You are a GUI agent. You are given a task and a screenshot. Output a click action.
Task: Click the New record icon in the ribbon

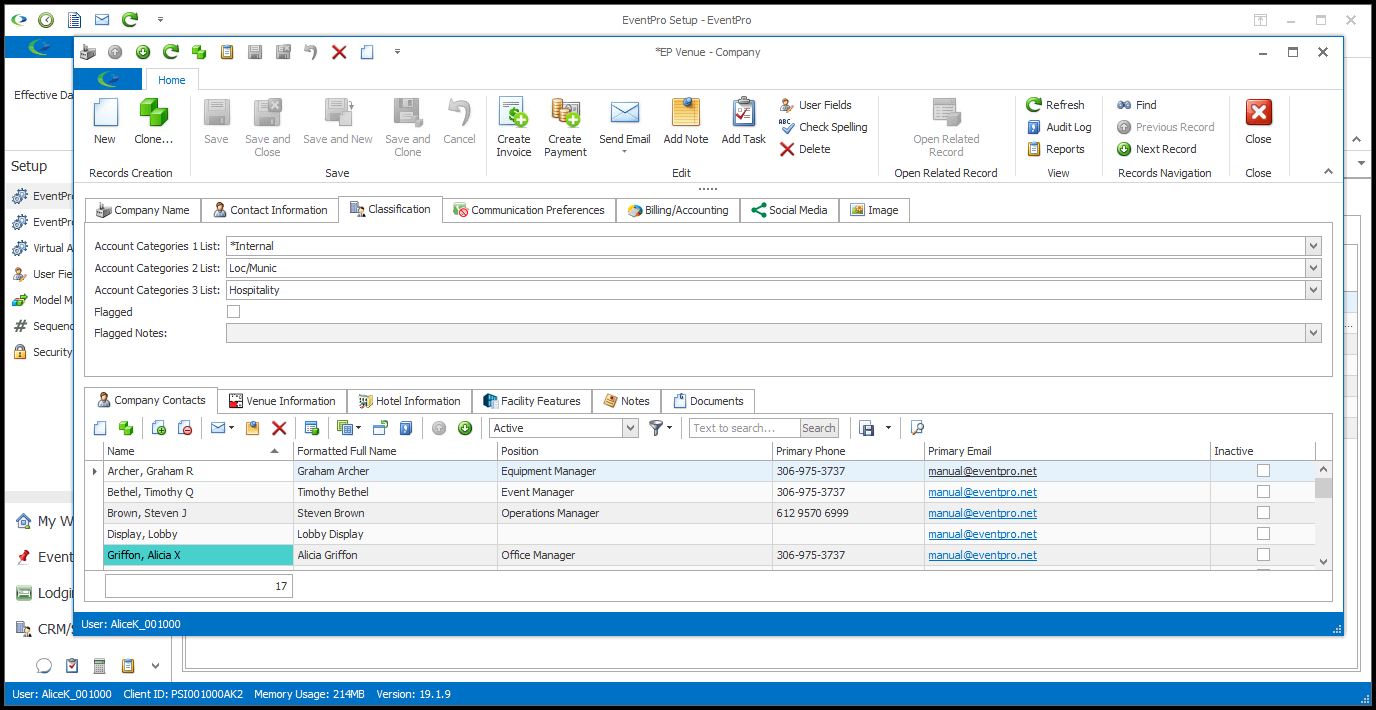click(x=105, y=112)
